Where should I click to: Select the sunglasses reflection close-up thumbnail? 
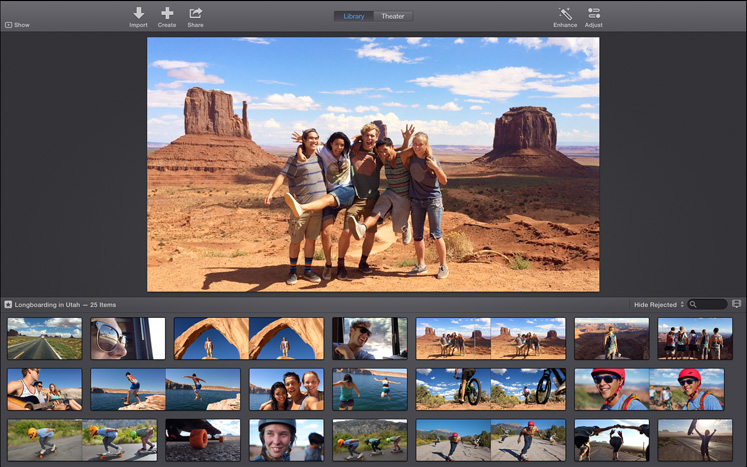tap(127, 339)
